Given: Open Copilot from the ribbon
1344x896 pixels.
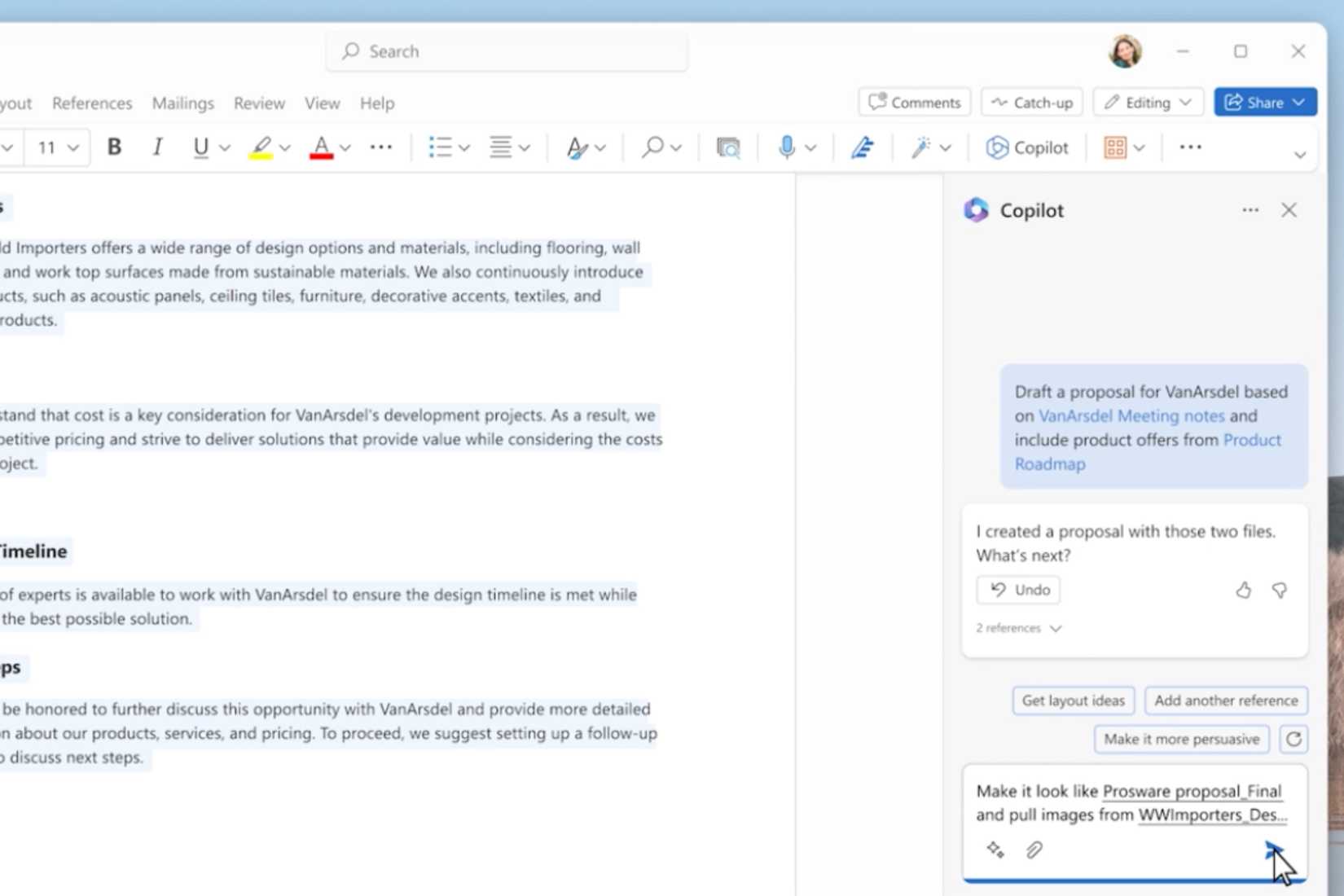Looking at the screenshot, I should click(x=1027, y=147).
